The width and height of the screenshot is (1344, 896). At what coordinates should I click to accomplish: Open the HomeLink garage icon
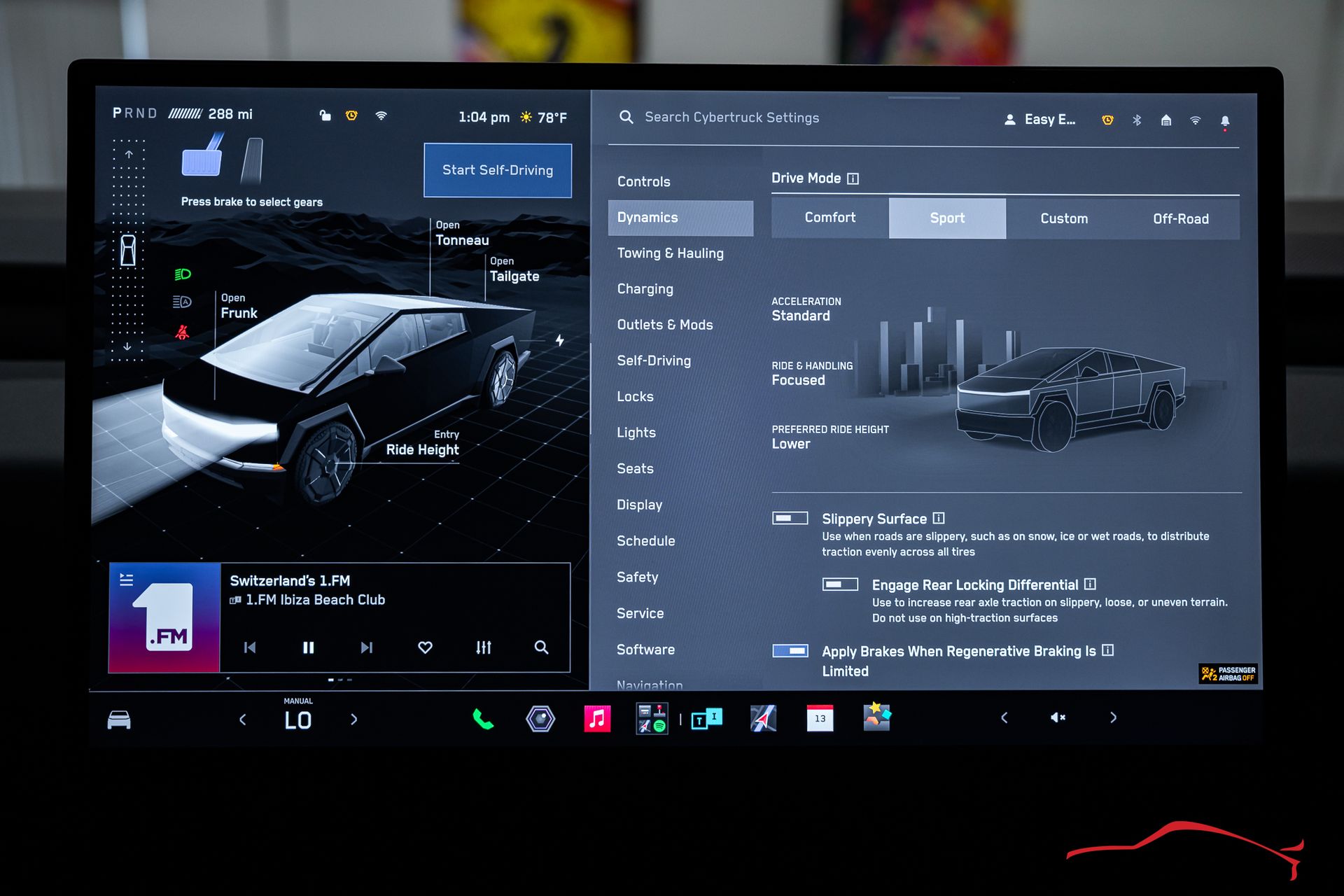(1166, 120)
